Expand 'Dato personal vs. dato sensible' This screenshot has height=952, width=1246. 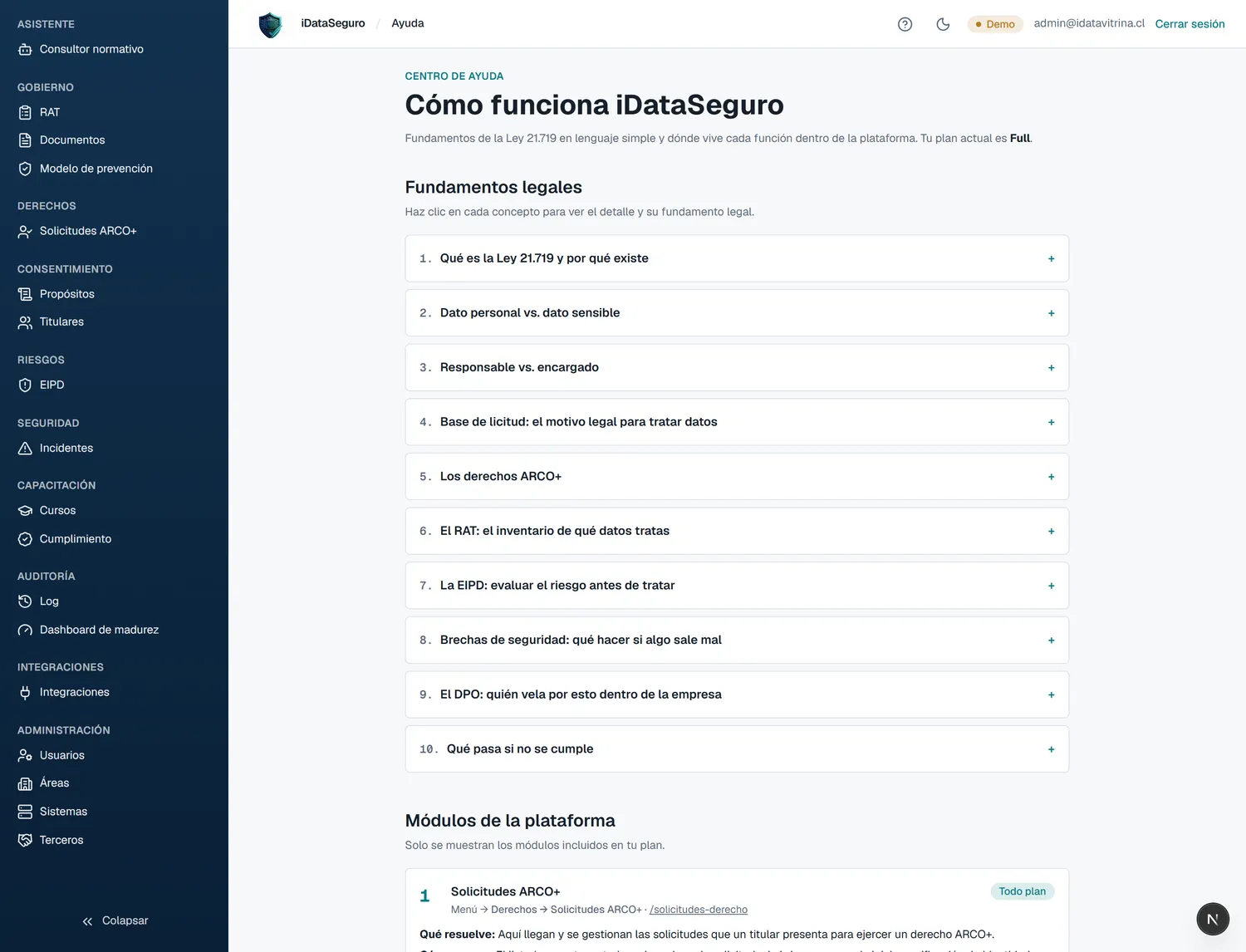[737, 313]
